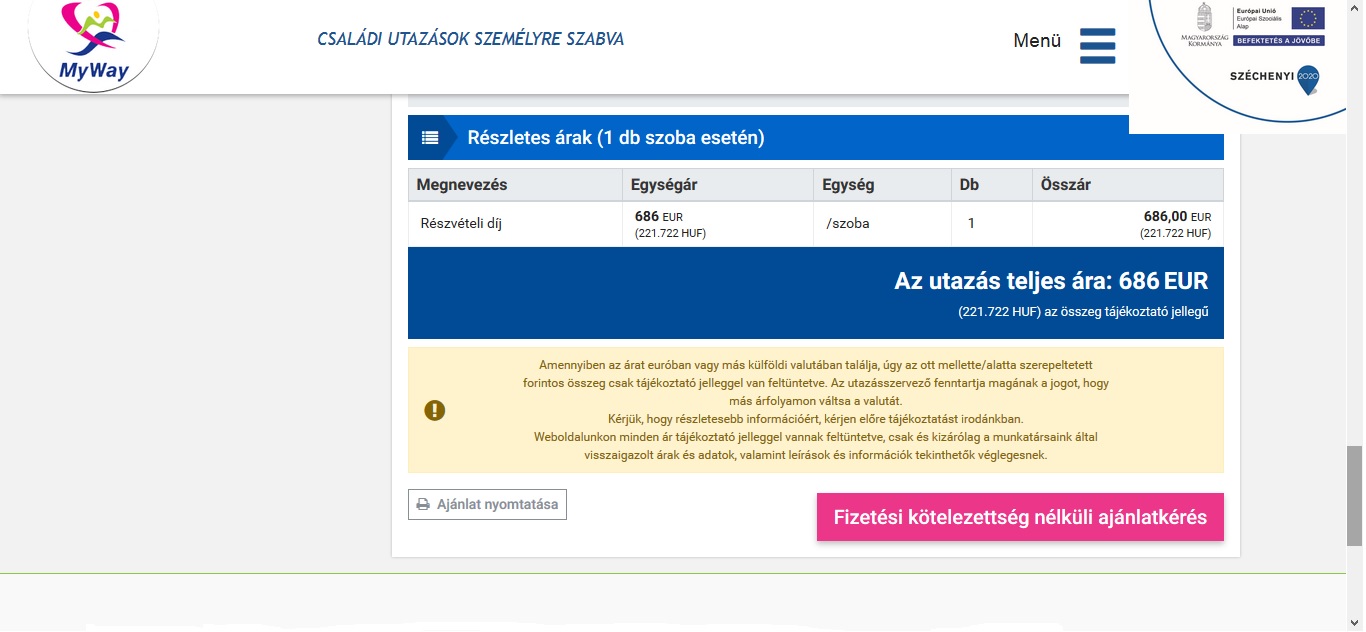
Task: Click the BEFEKTETÉS A JÖVŐBE banner
Action: click(x=1279, y=41)
